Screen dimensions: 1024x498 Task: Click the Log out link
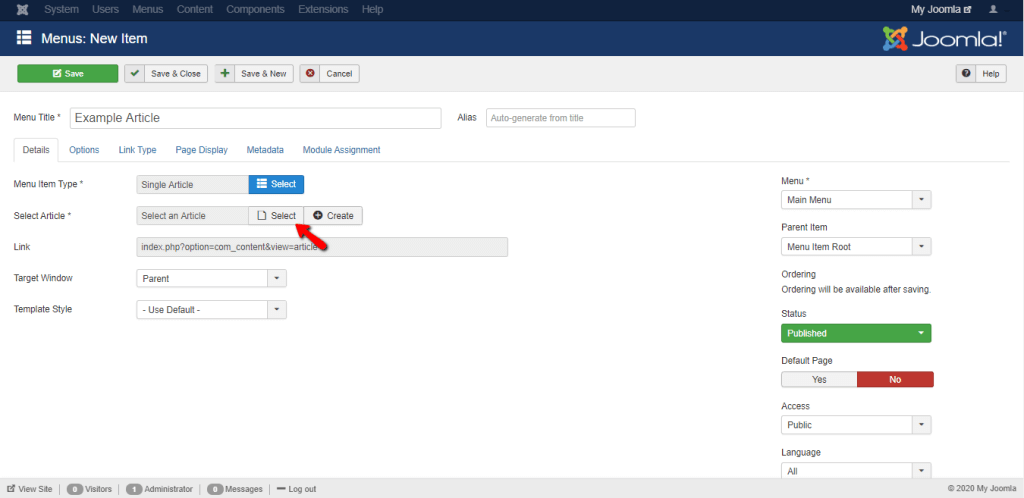point(296,489)
